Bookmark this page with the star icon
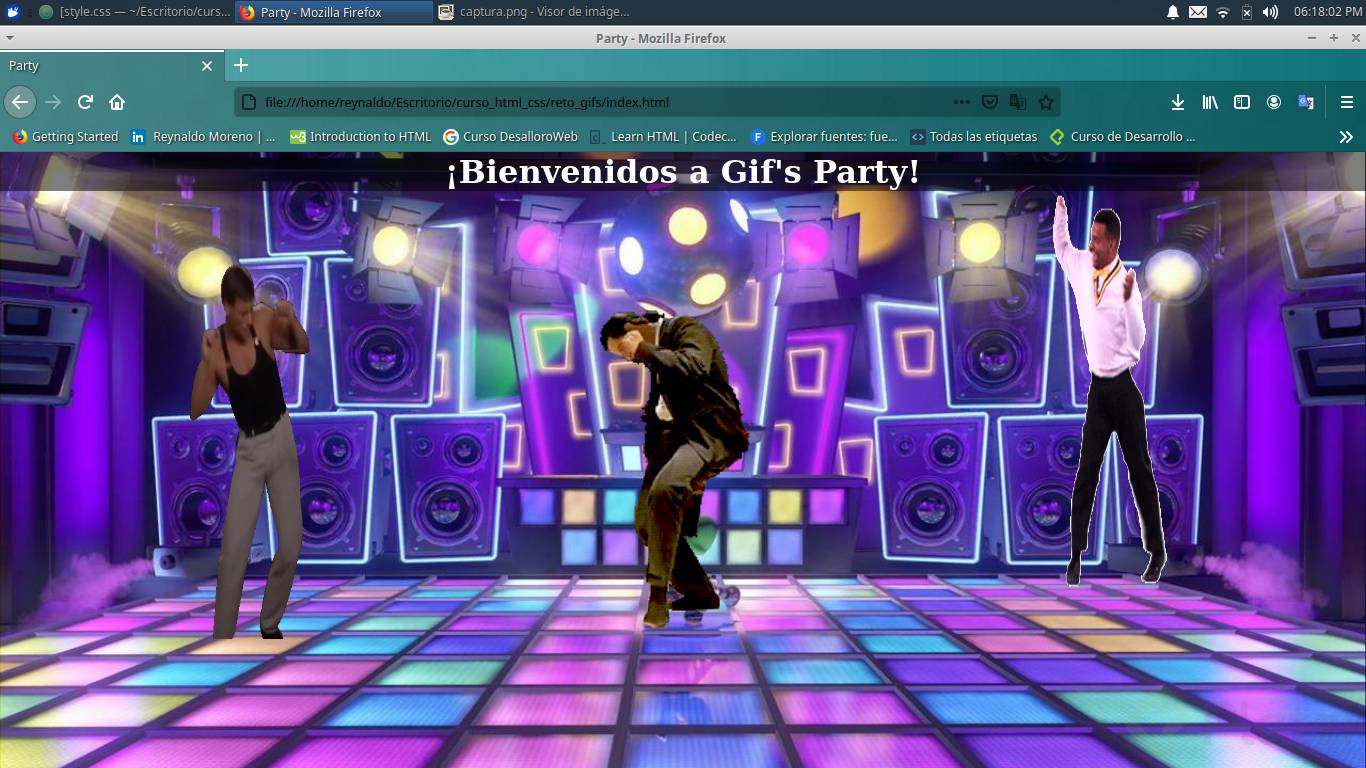1366x768 pixels. 1045,101
